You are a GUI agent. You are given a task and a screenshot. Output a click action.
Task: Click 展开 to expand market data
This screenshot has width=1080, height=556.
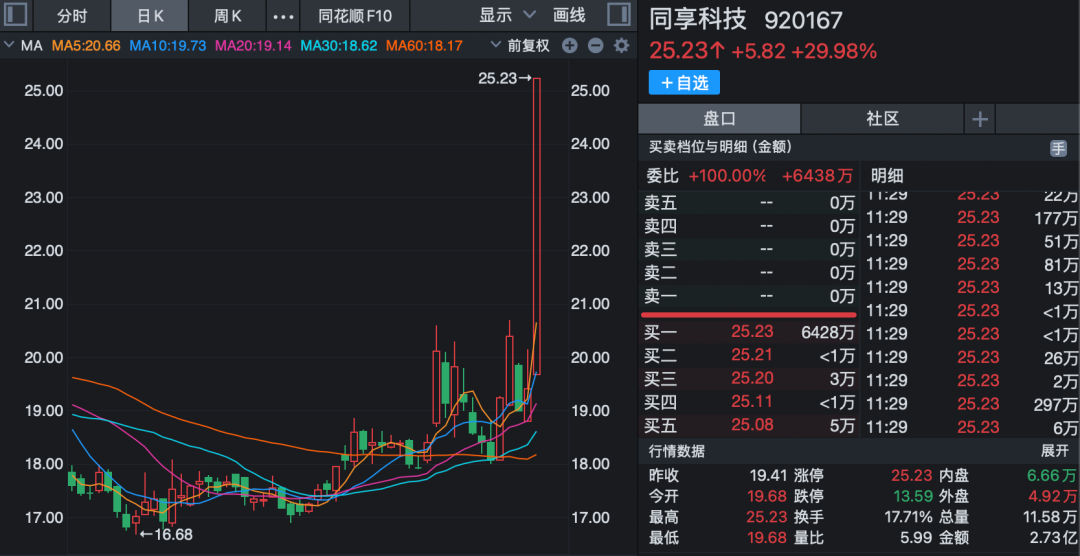pyautogui.click(x=1054, y=451)
